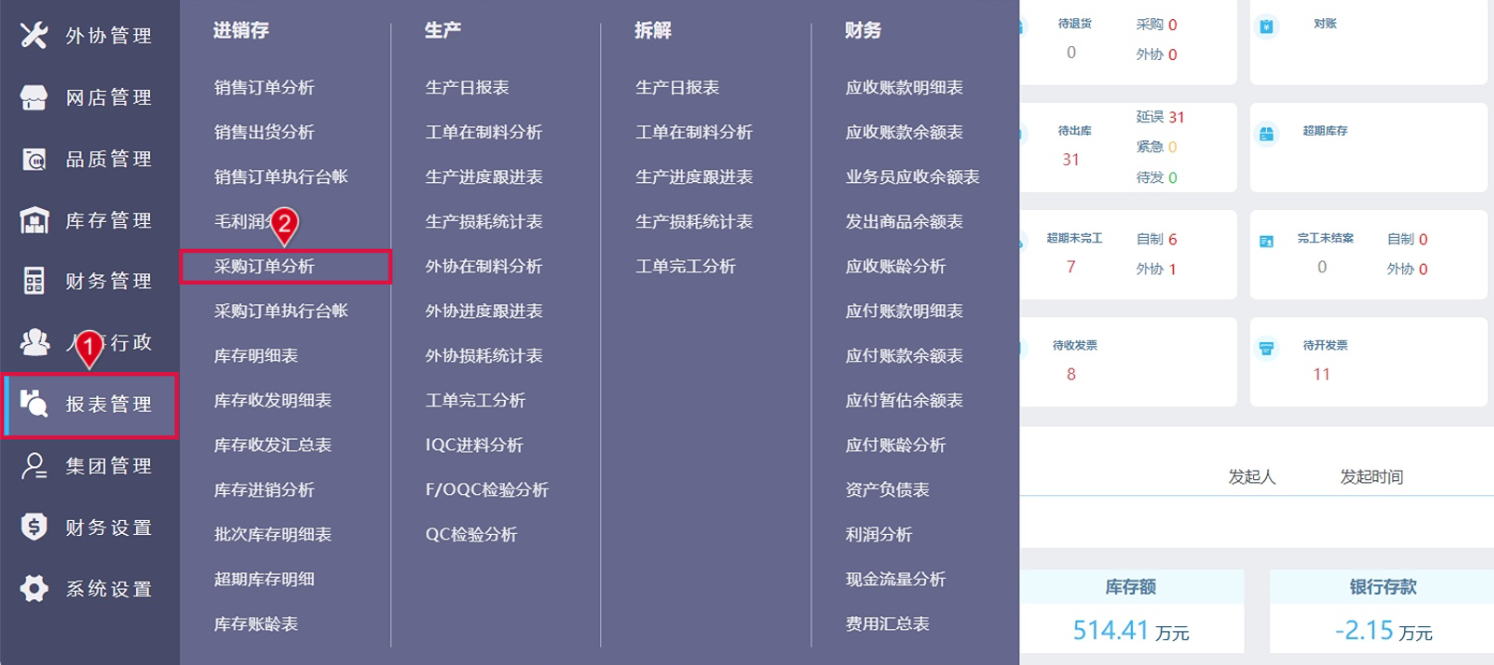
Task: Click the 系统设置 gear icon
Action: click(x=34, y=589)
